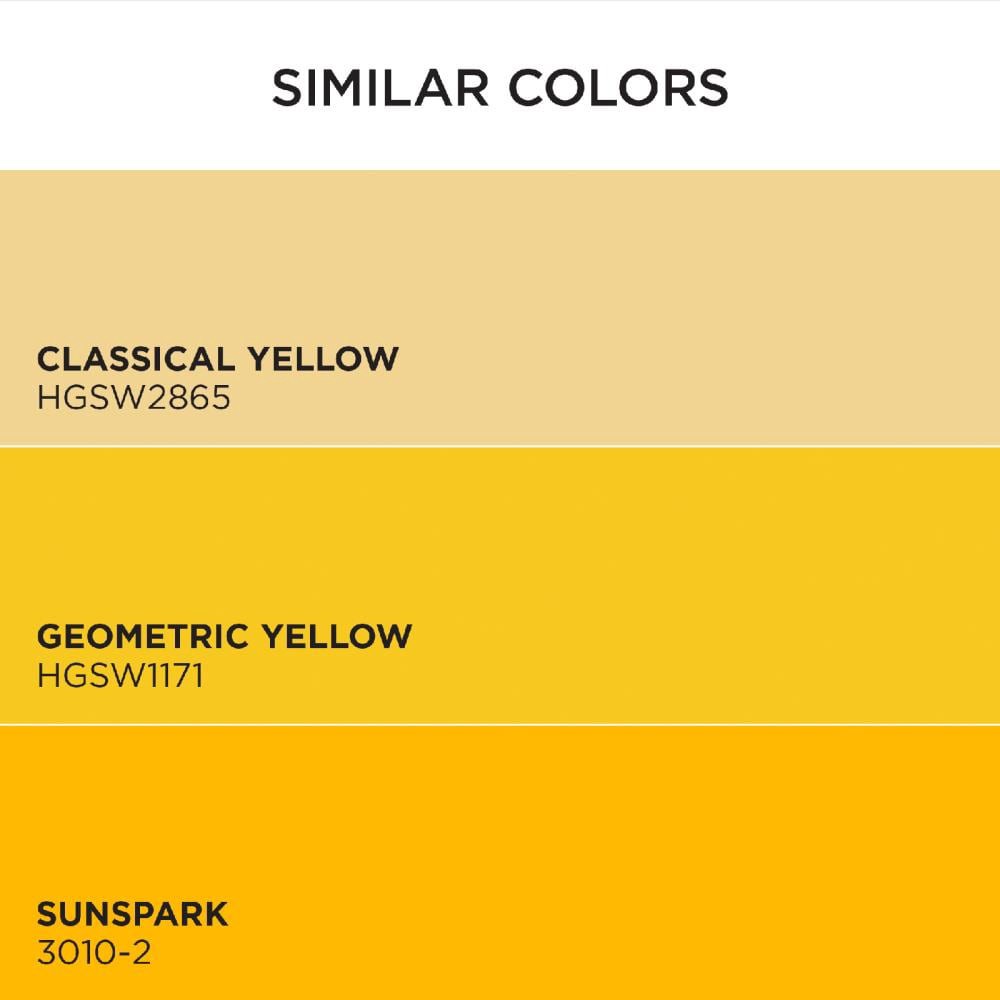Click the Classical Yellow name label
Screen dimensions: 1000x1000
(x=217, y=359)
